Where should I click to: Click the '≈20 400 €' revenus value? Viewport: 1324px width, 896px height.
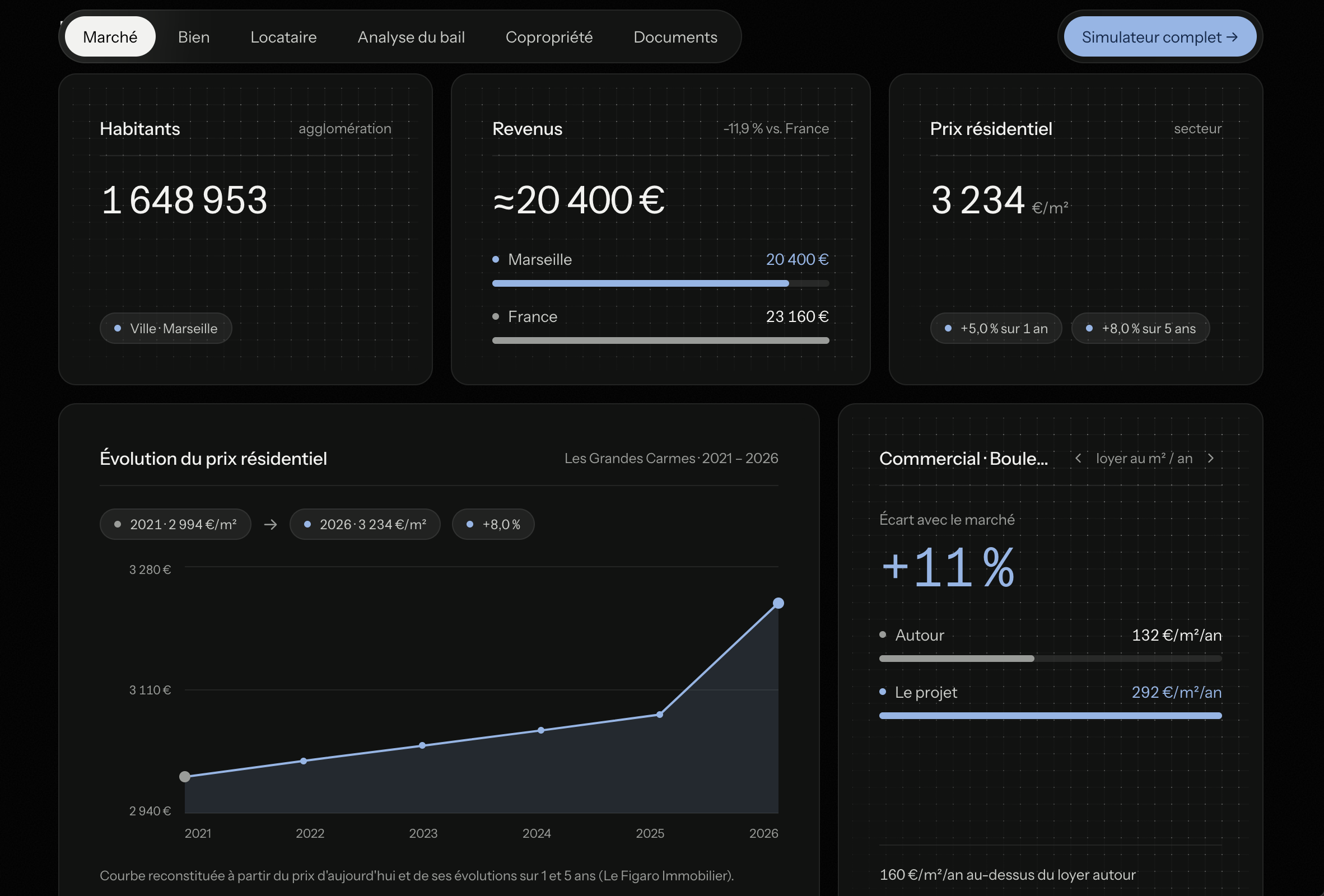coord(579,200)
